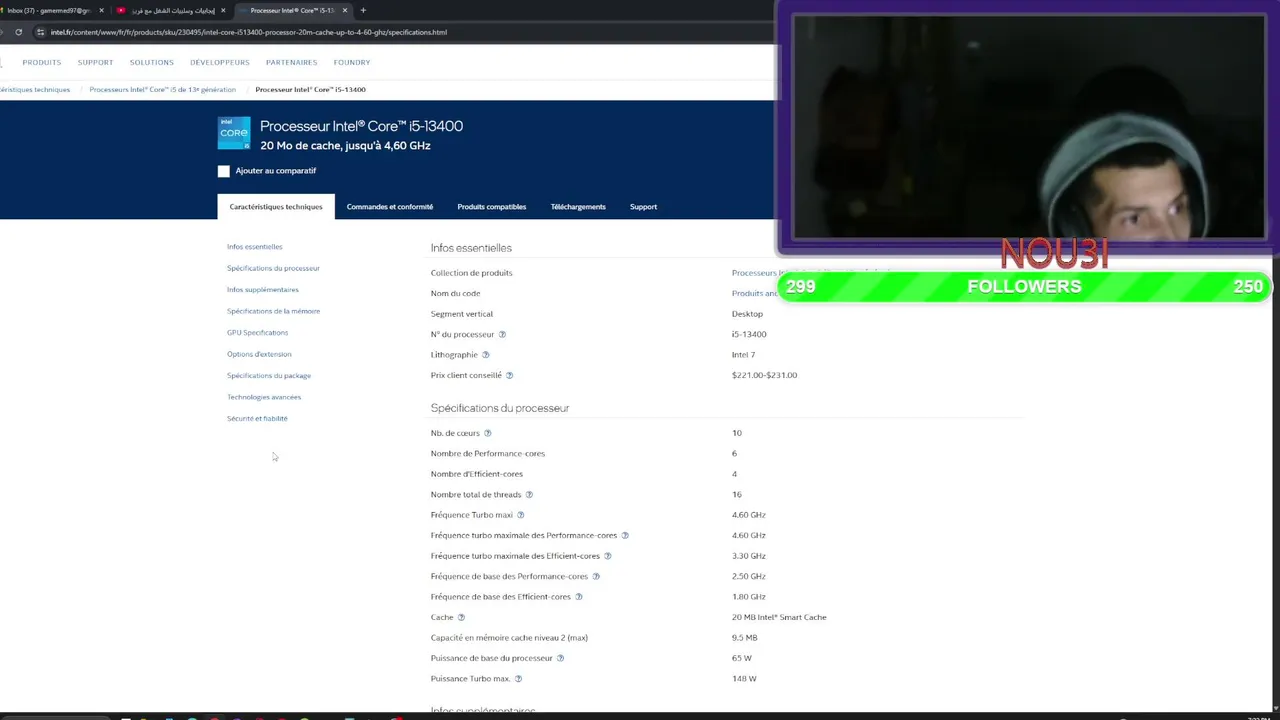The height and width of the screenshot is (720, 1280).
Task: Show help for N° du processeur
Action: (502, 334)
